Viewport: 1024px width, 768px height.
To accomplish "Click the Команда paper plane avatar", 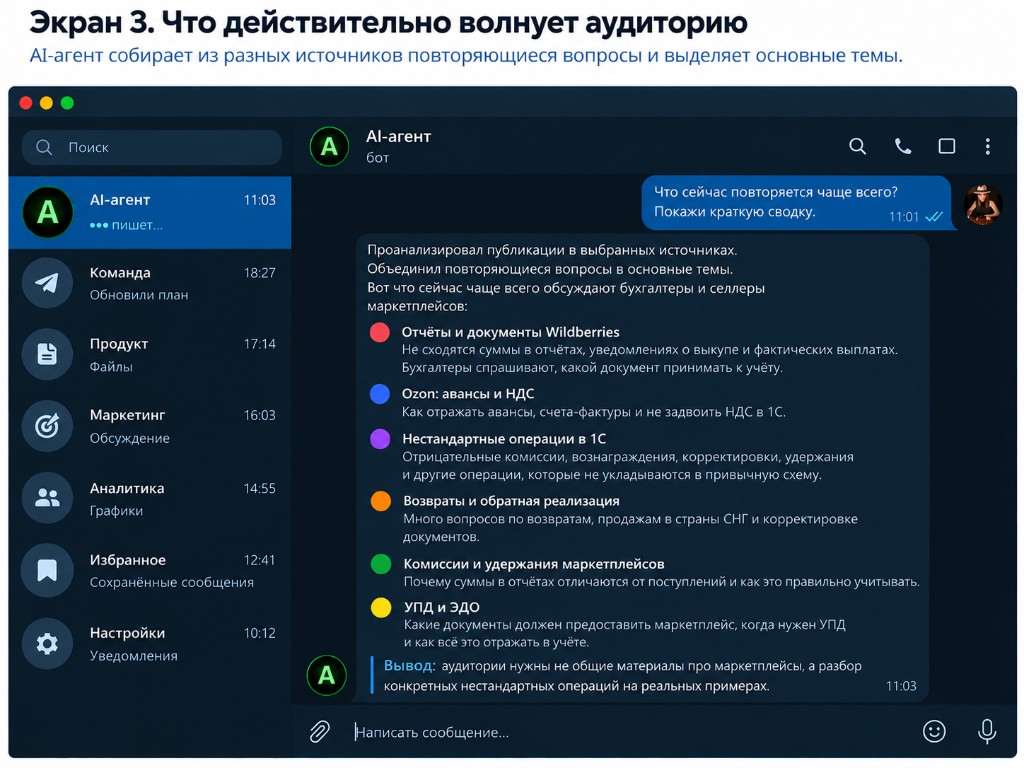I will (46, 283).
